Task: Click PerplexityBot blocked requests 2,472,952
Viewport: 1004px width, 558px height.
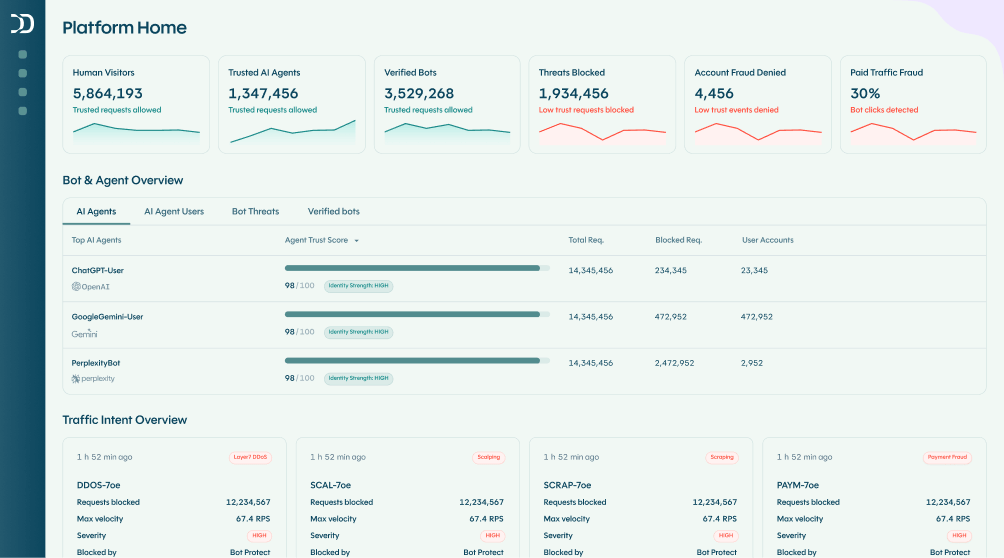Action: point(674,363)
